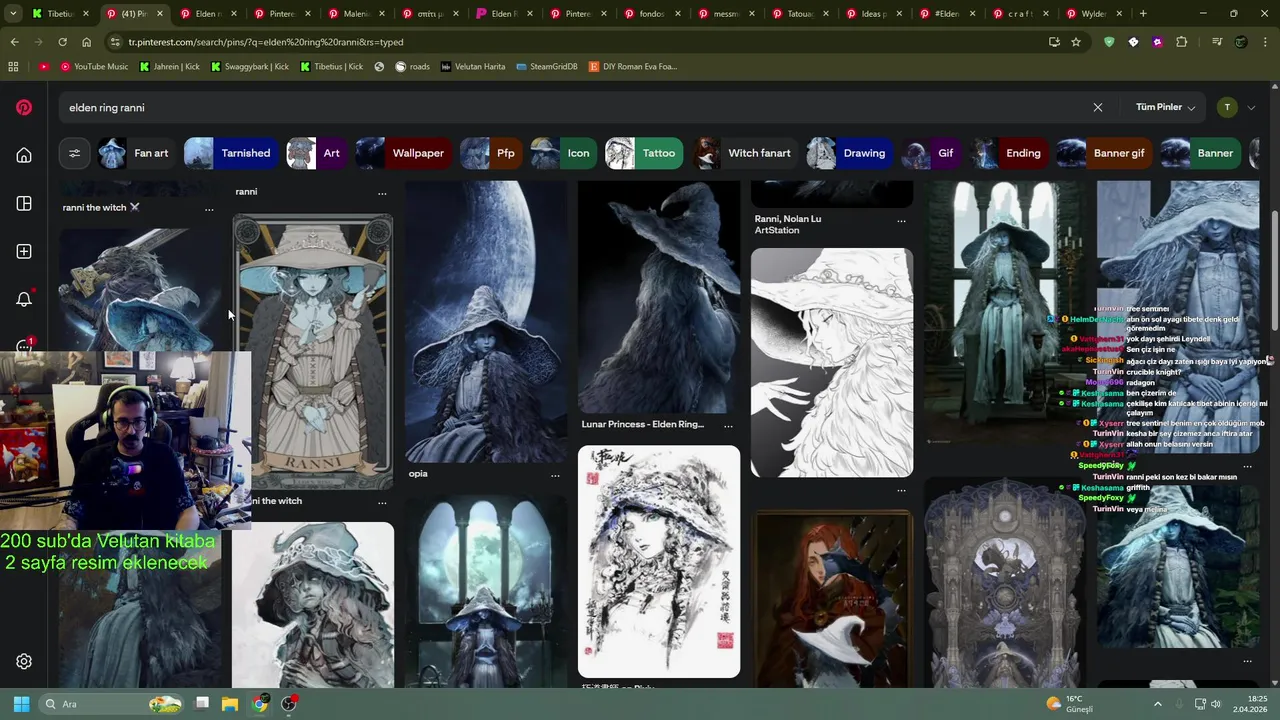Open the Pinterest boards icon in sidebar
Image resolution: width=1280 pixels, height=720 pixels.
(24, 204)
